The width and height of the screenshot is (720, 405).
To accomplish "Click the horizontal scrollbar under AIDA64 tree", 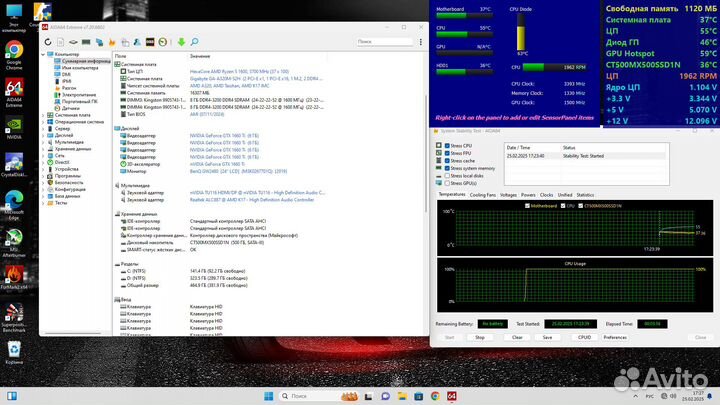I will click(73, 333).
